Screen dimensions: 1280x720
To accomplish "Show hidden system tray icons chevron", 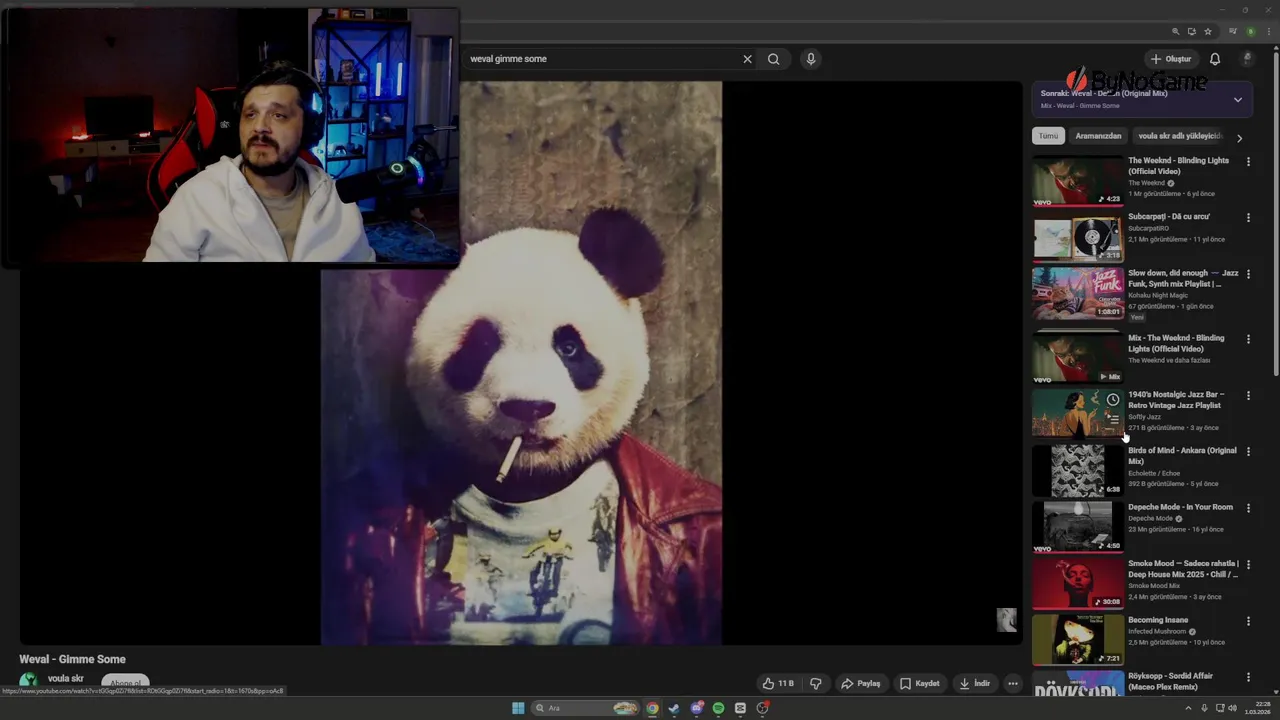I will coord(1190,708).
